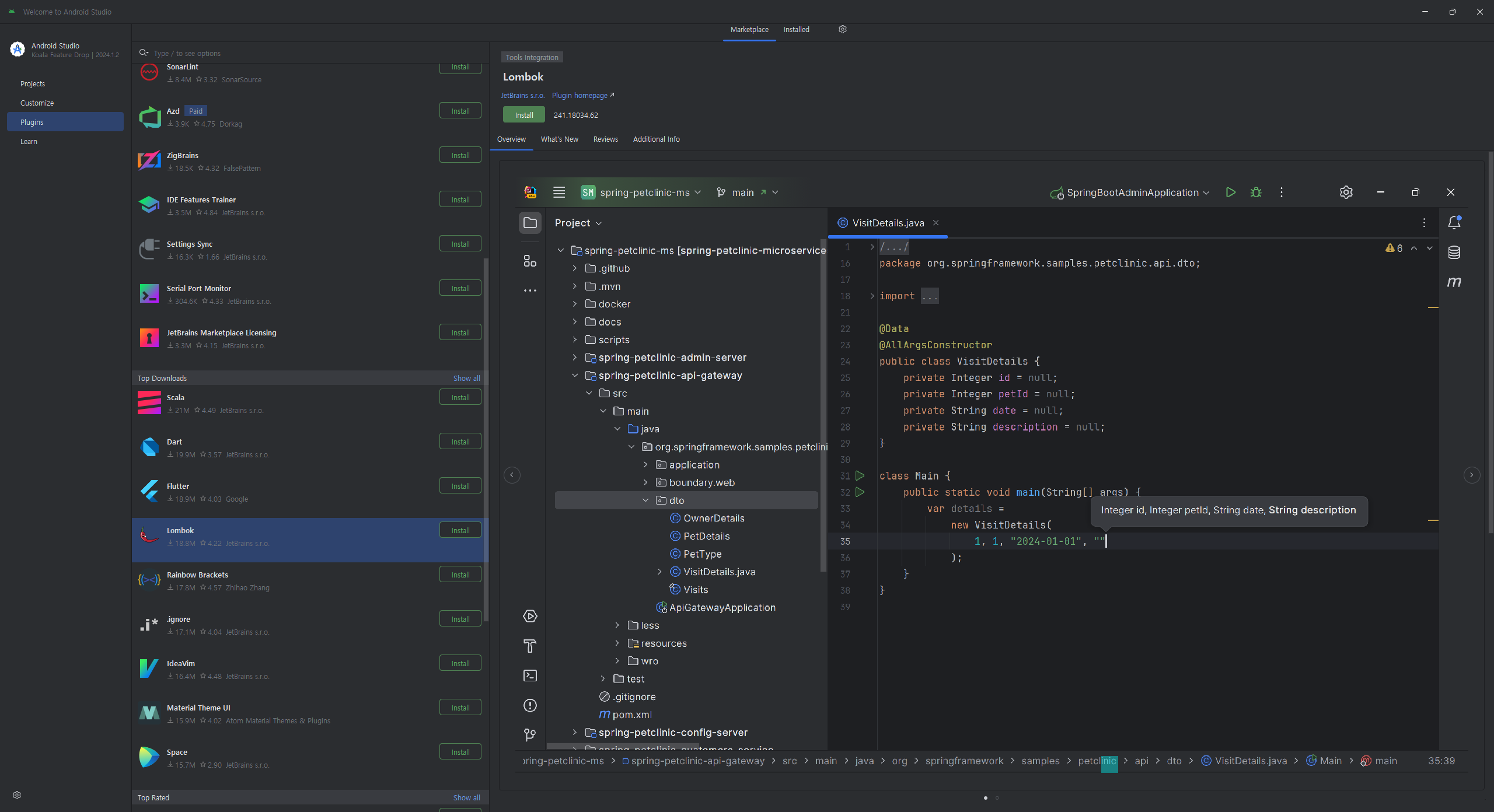Open the Database tool window icon
The height and width of the screenshot is (812, 1494).
click(1454, 252)
